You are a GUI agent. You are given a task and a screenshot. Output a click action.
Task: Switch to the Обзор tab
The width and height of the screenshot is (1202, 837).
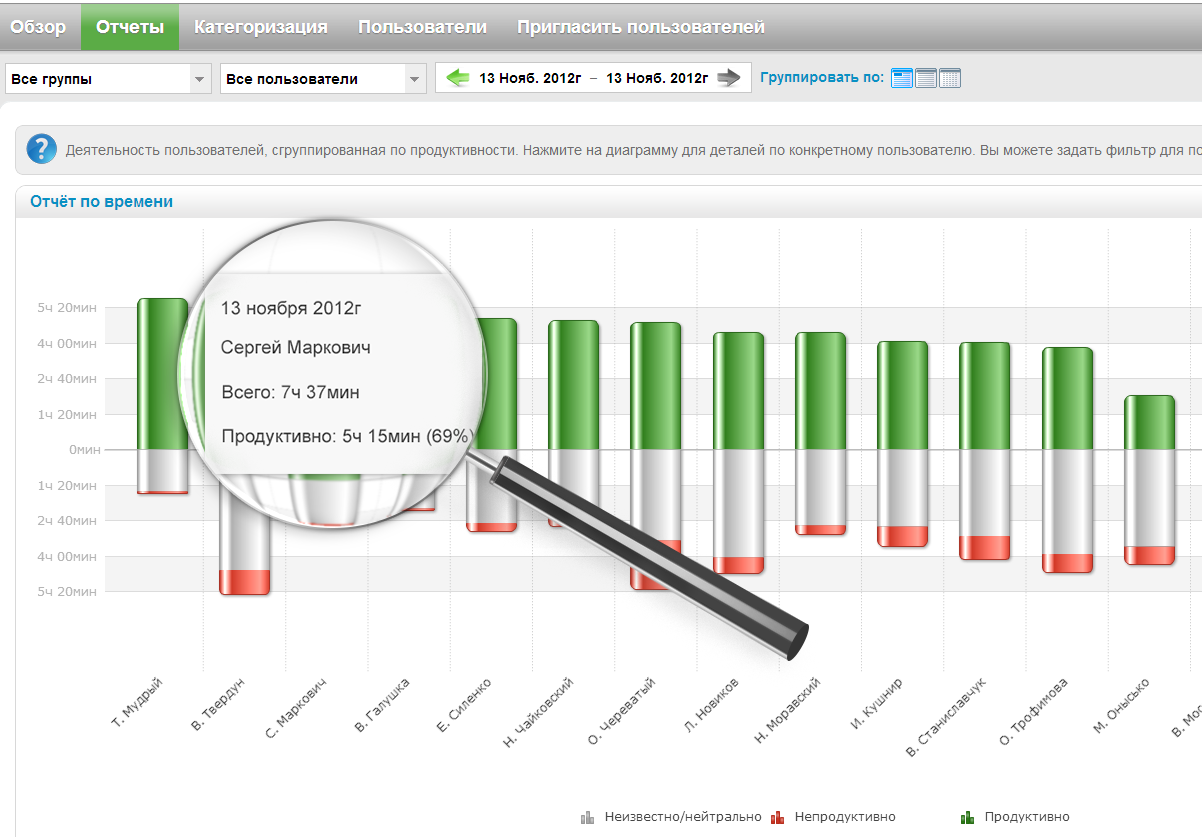pyautogui.click(x=38, y=27)
